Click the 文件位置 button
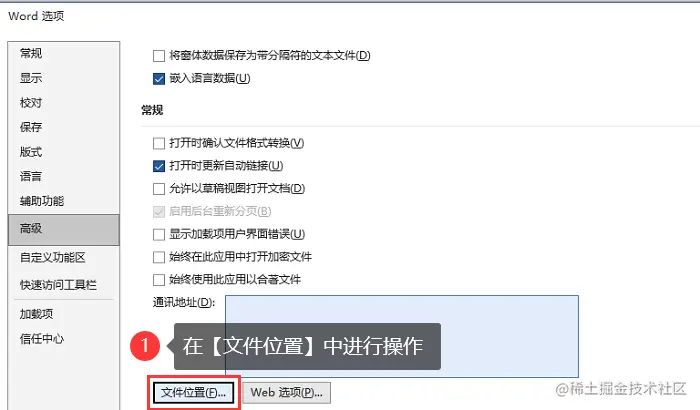The width and height of the screenshot is (700, 410). [194, 393]
